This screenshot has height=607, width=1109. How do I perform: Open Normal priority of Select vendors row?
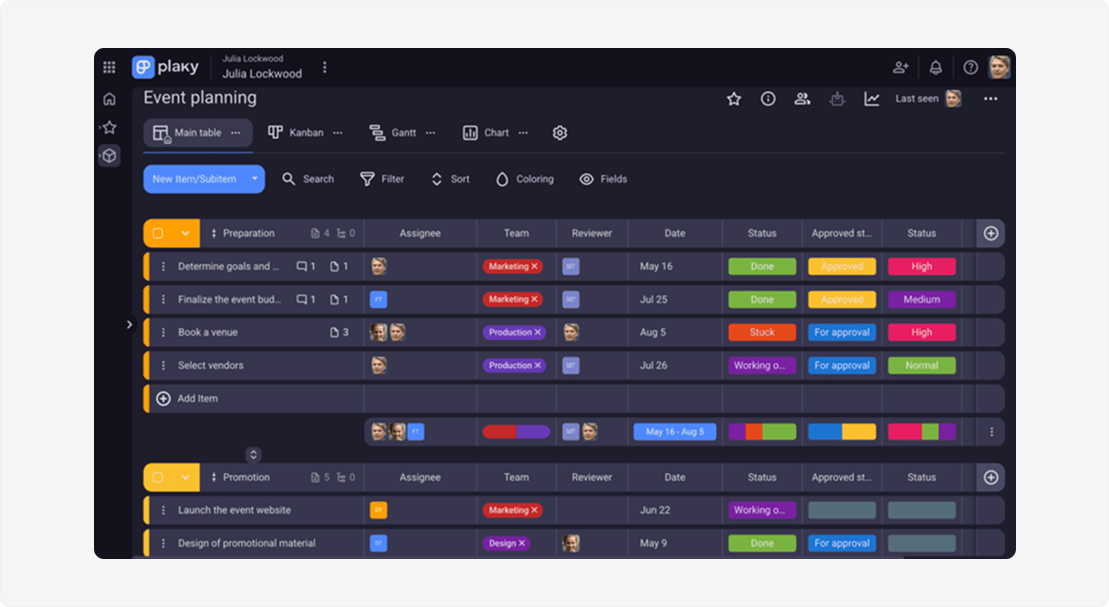click(922, 366)
